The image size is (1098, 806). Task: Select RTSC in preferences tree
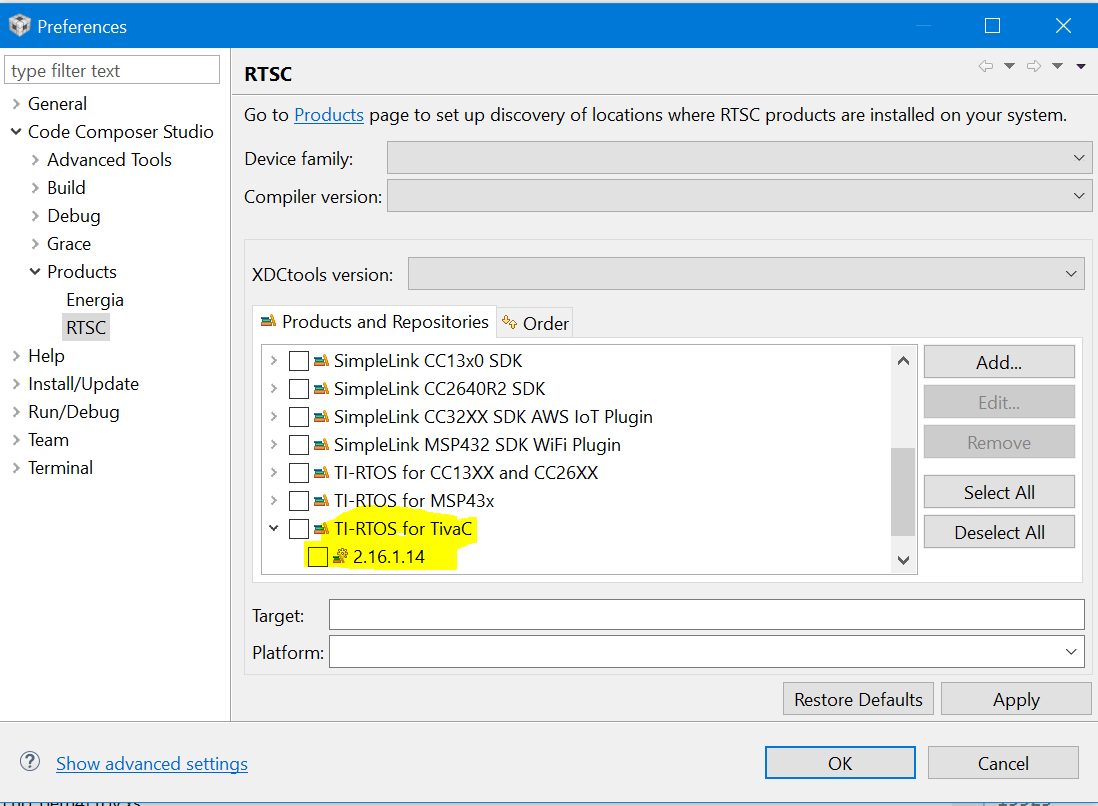pyautogui.click(x=86, y=328)
